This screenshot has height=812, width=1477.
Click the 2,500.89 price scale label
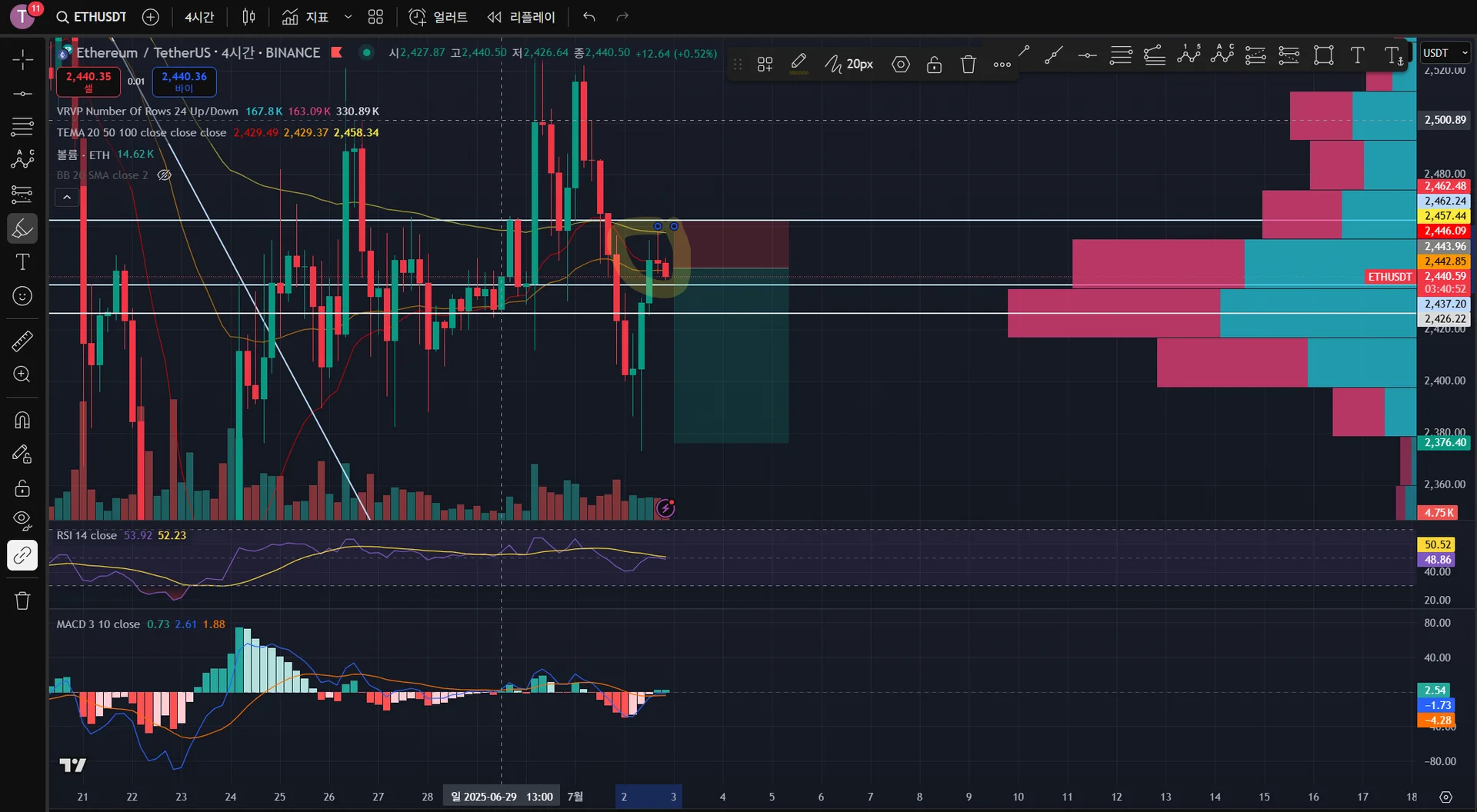pyautogui.click(x=1445, y=120)
